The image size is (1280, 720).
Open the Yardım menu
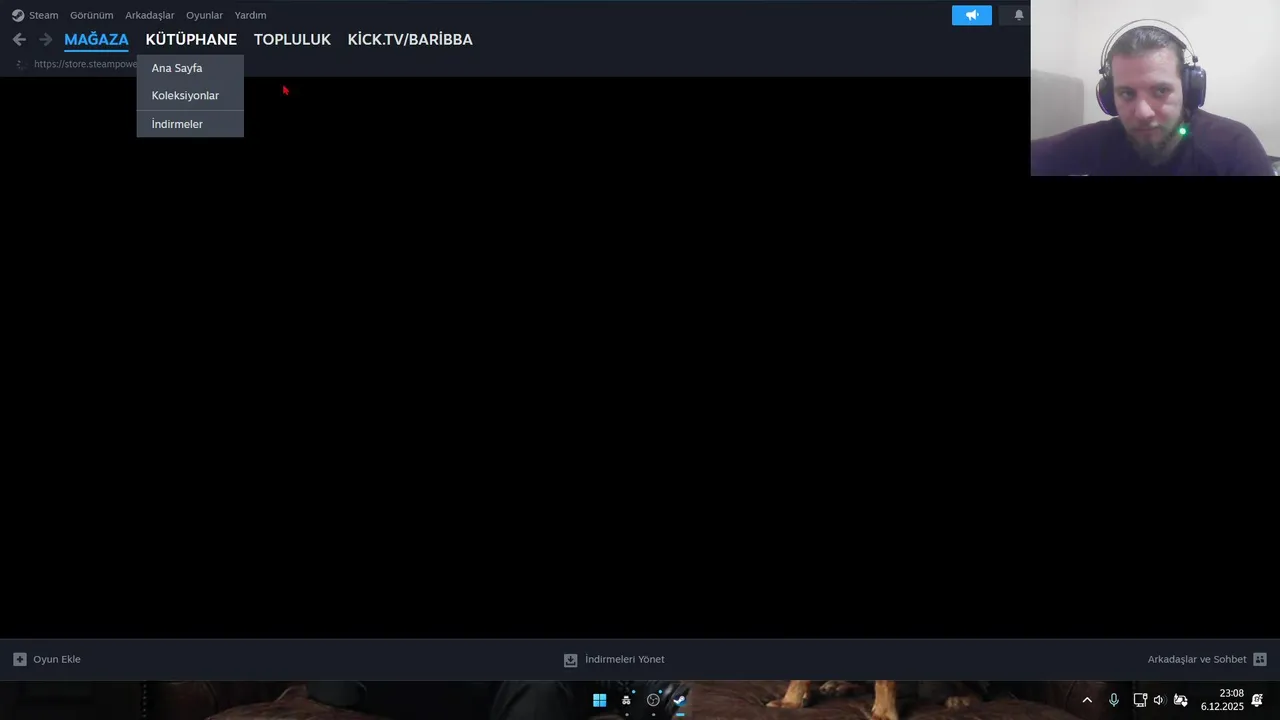click(x=250, y=15)
